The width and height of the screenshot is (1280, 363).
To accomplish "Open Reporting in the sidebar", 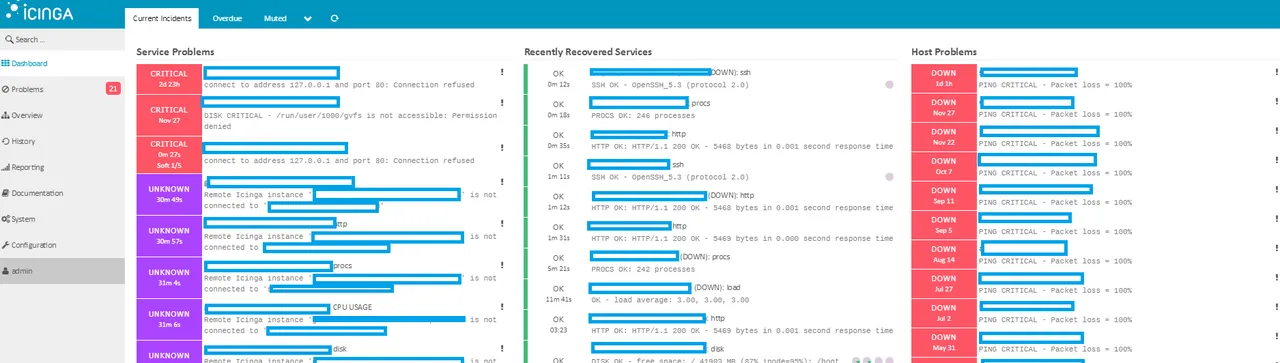I will point(62,167).
